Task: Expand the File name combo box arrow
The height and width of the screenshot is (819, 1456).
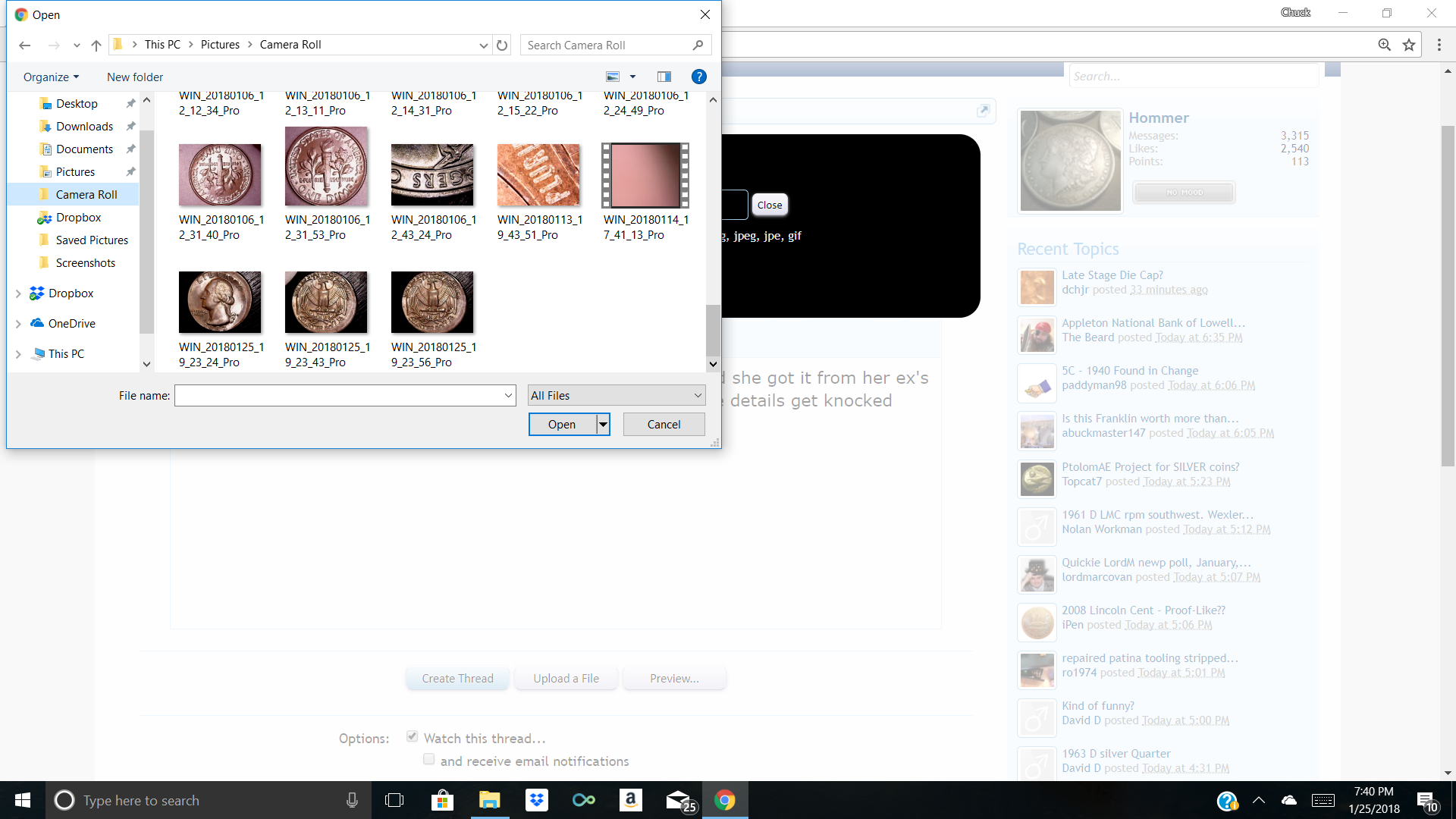Action: tap(508, 395)
